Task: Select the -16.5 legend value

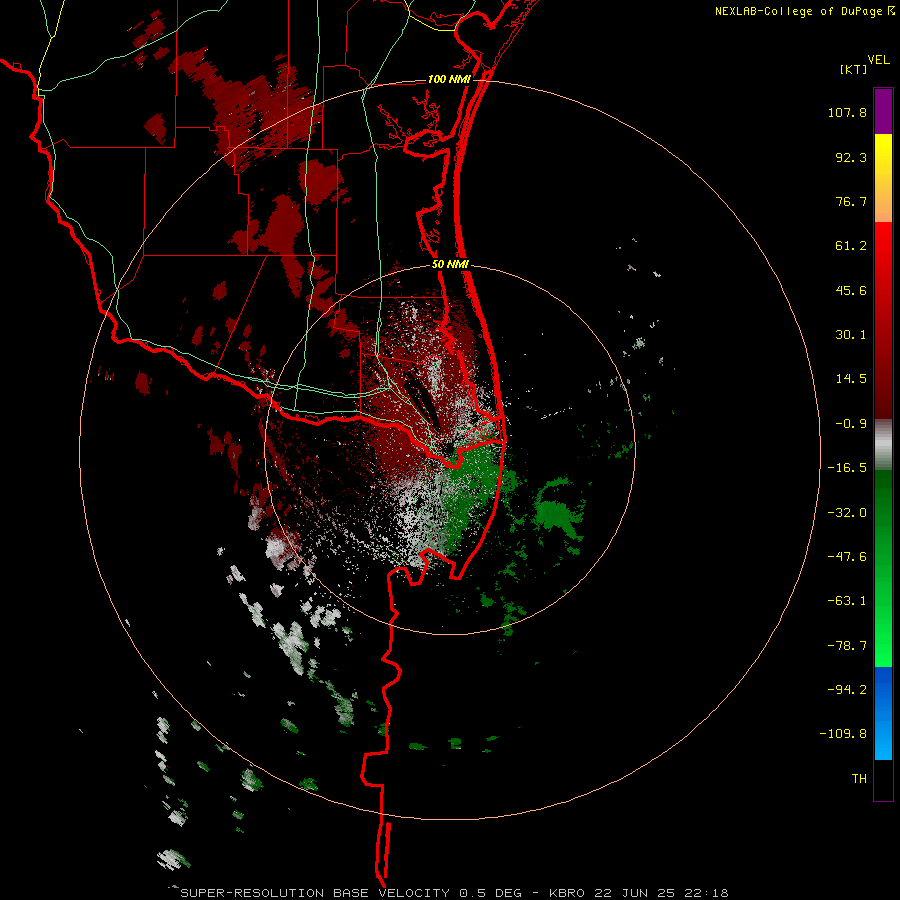Action: click(x=847, y=468)
